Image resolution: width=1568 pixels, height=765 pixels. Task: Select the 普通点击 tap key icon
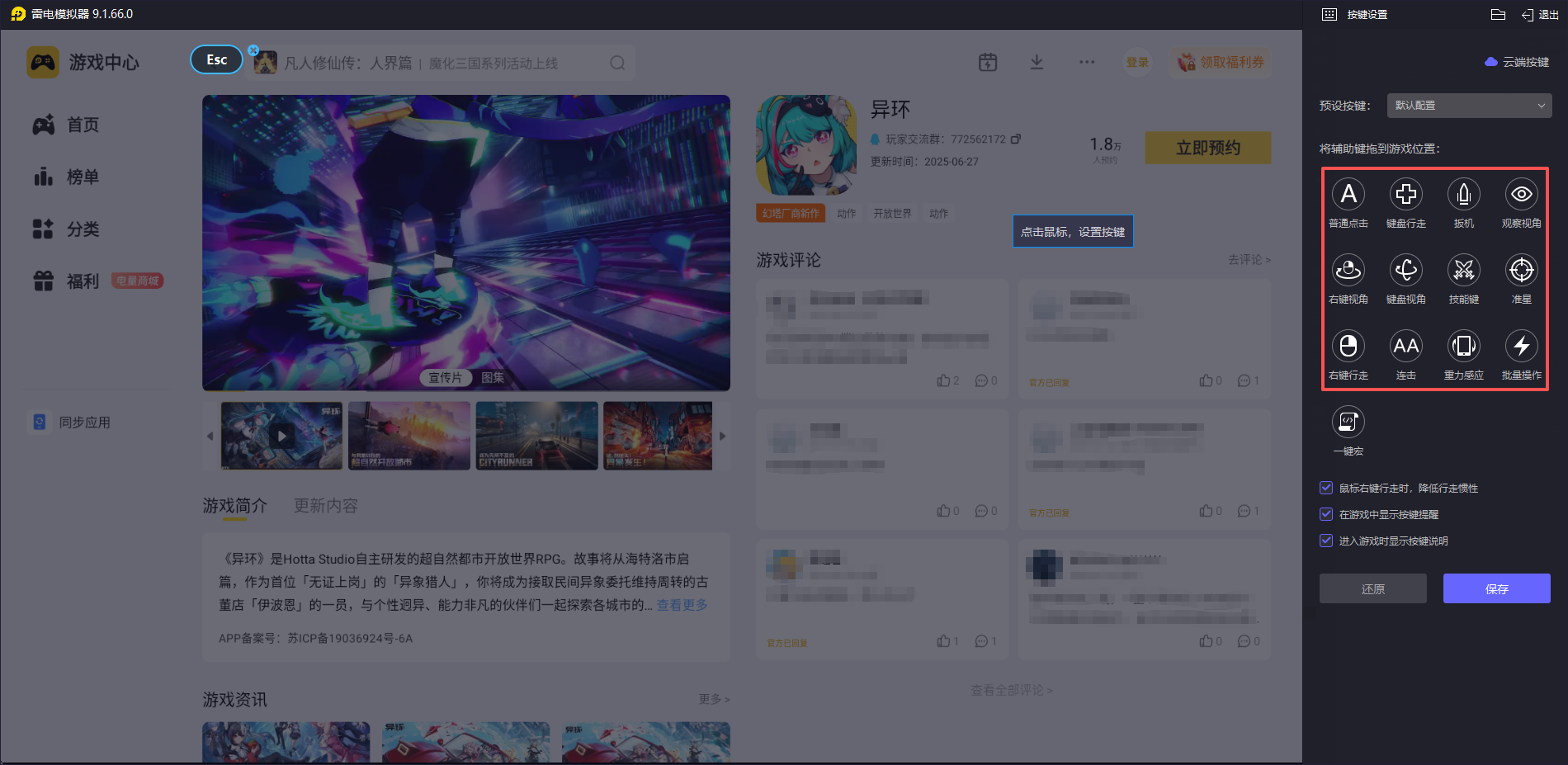1348,195
